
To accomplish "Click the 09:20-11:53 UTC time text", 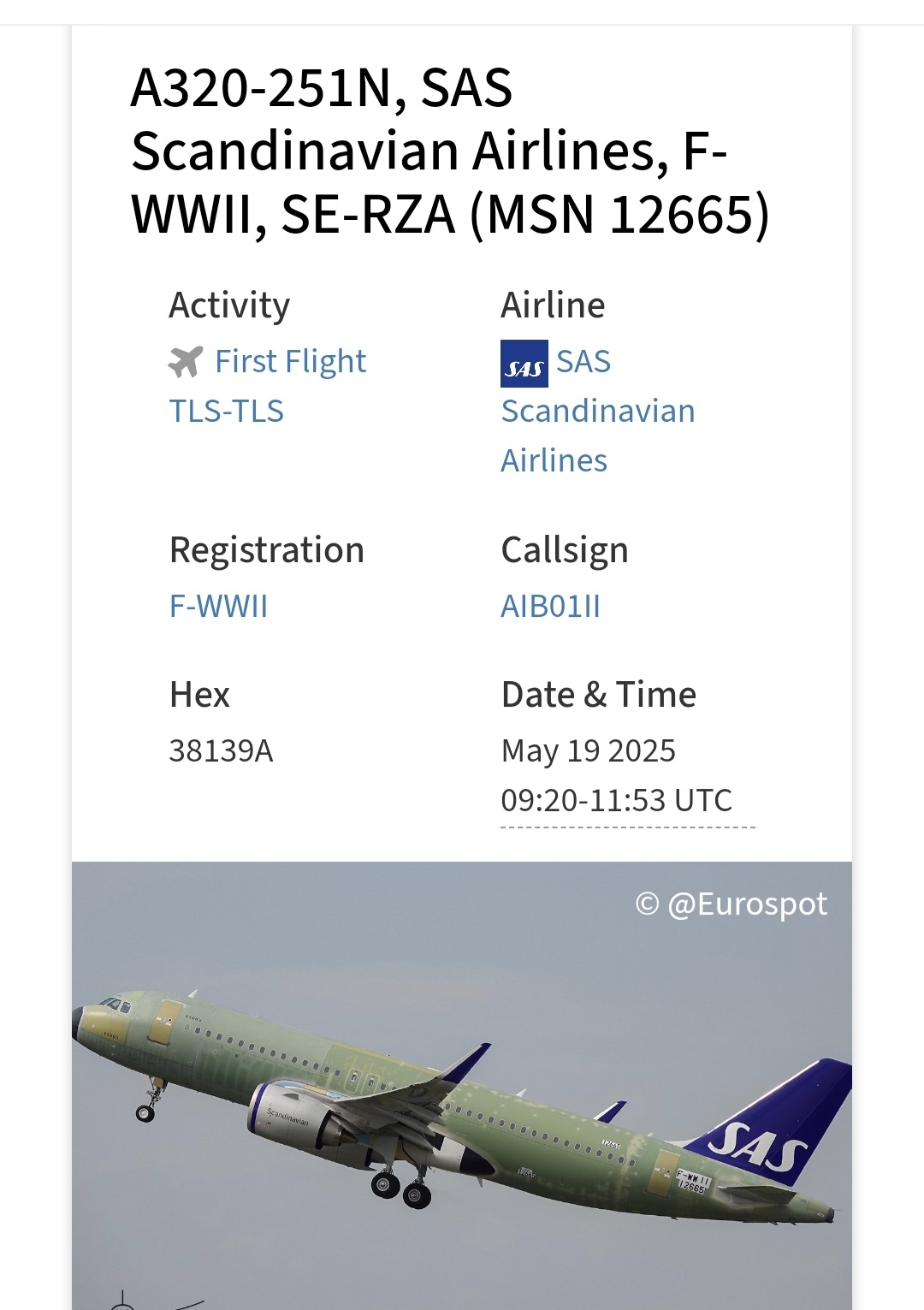I will point(616,801).
